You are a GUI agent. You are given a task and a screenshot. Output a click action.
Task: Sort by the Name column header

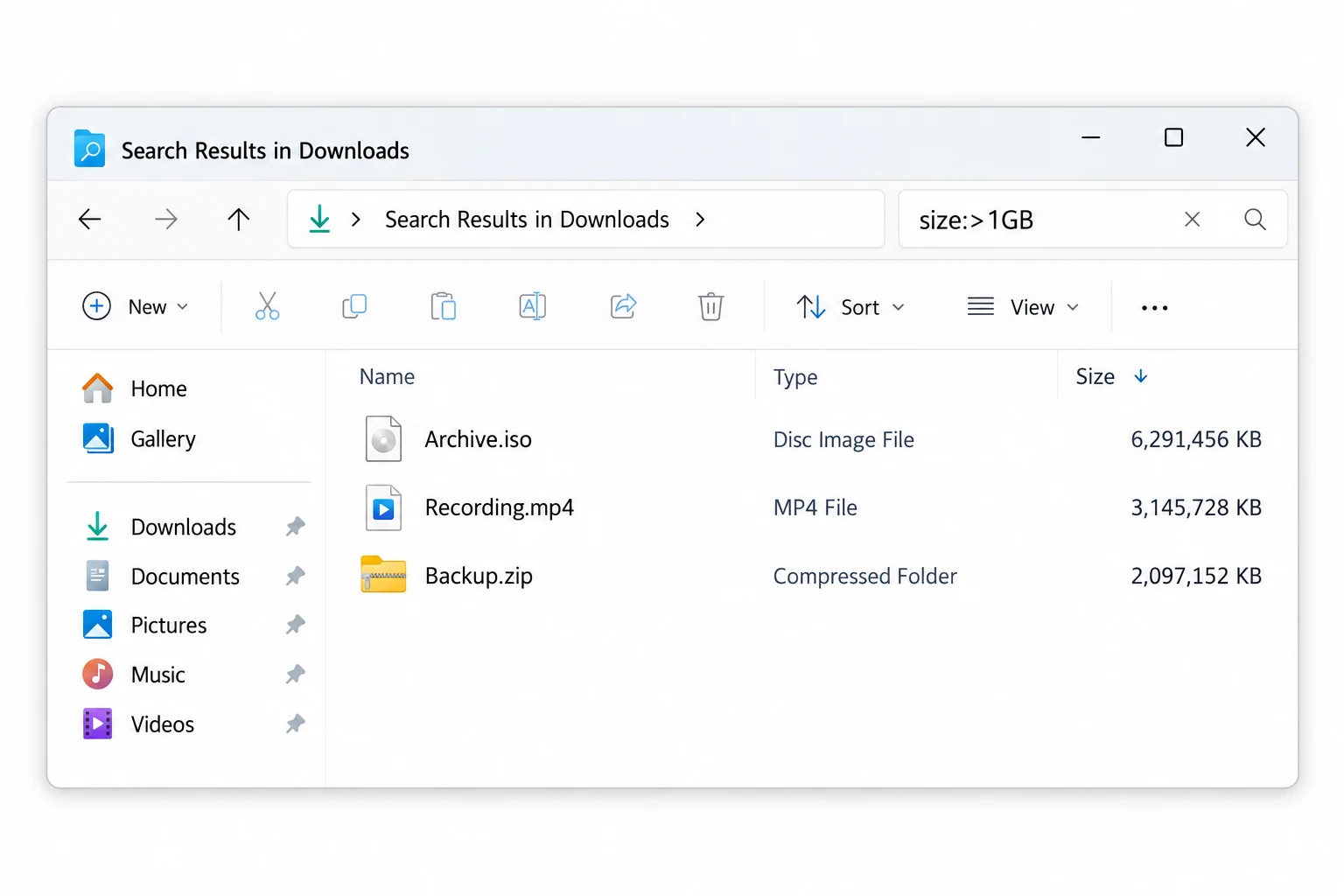click(x=387, y=376)
